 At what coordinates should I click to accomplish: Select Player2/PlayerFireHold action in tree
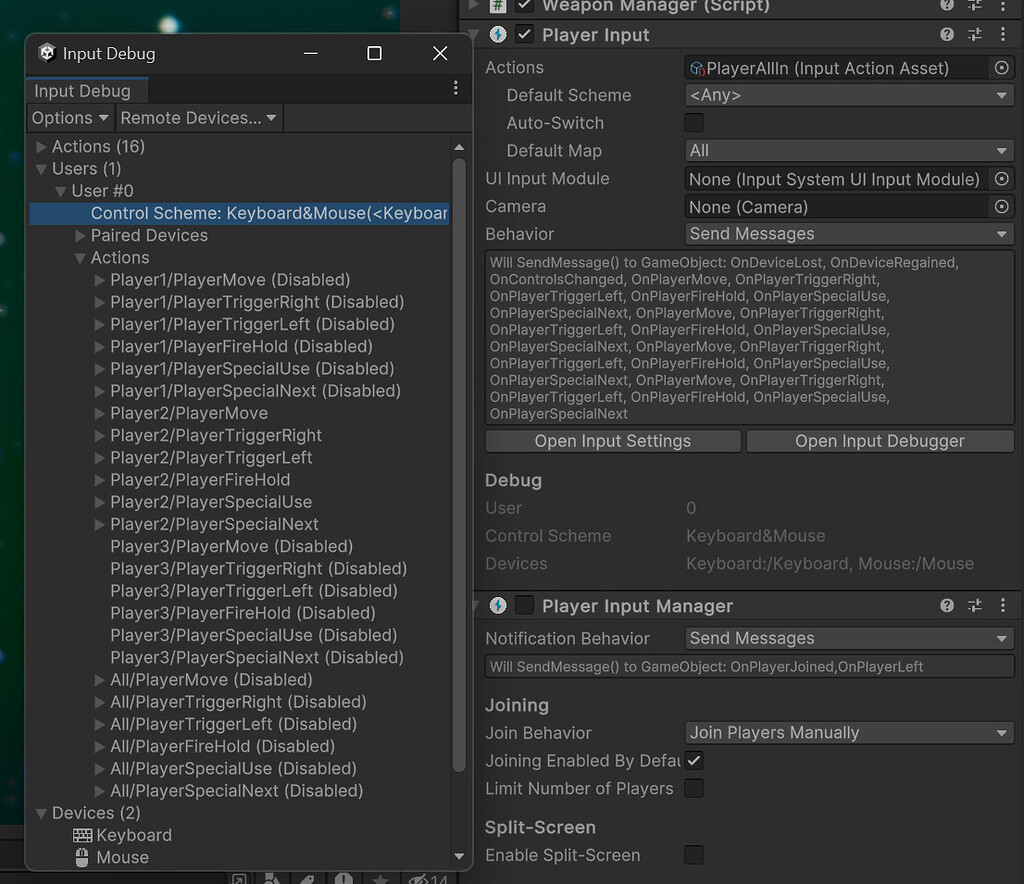pyautogui.click(x=200, y=480)
